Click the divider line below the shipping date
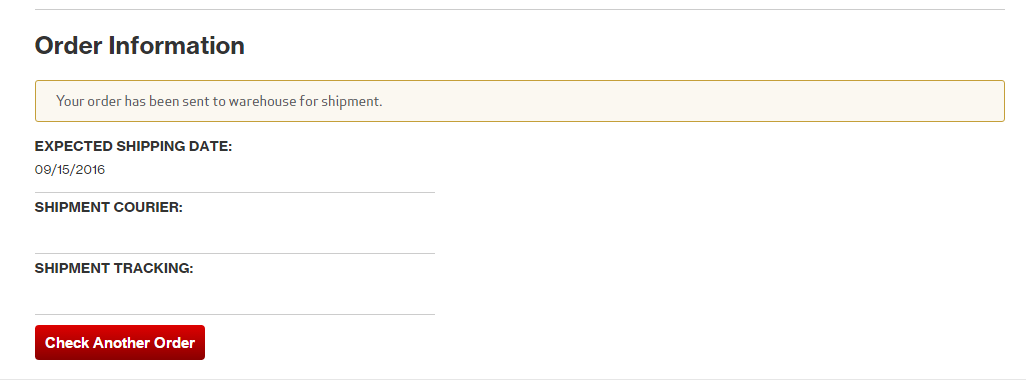1026x382 pixels. [234, 193]
